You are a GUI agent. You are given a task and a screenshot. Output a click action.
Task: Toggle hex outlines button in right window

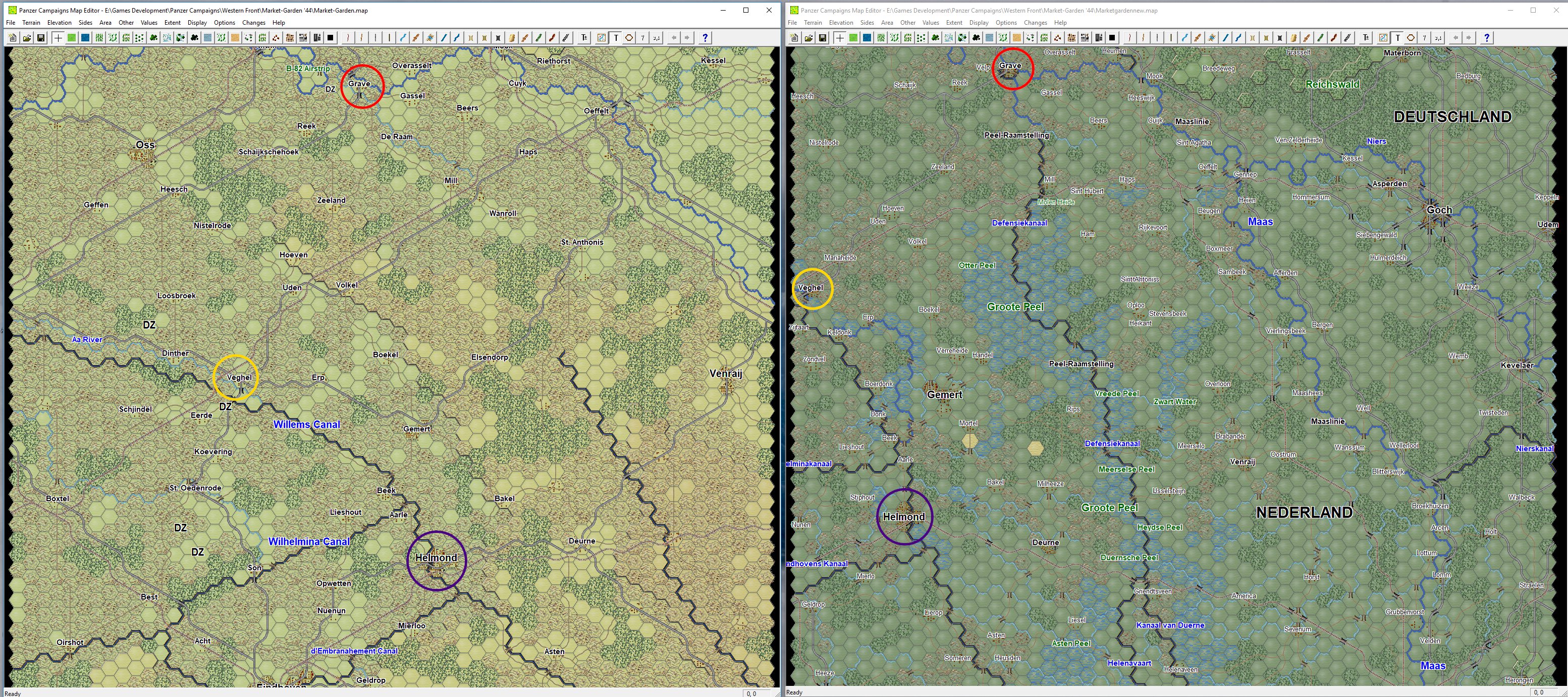[1411, 38]
